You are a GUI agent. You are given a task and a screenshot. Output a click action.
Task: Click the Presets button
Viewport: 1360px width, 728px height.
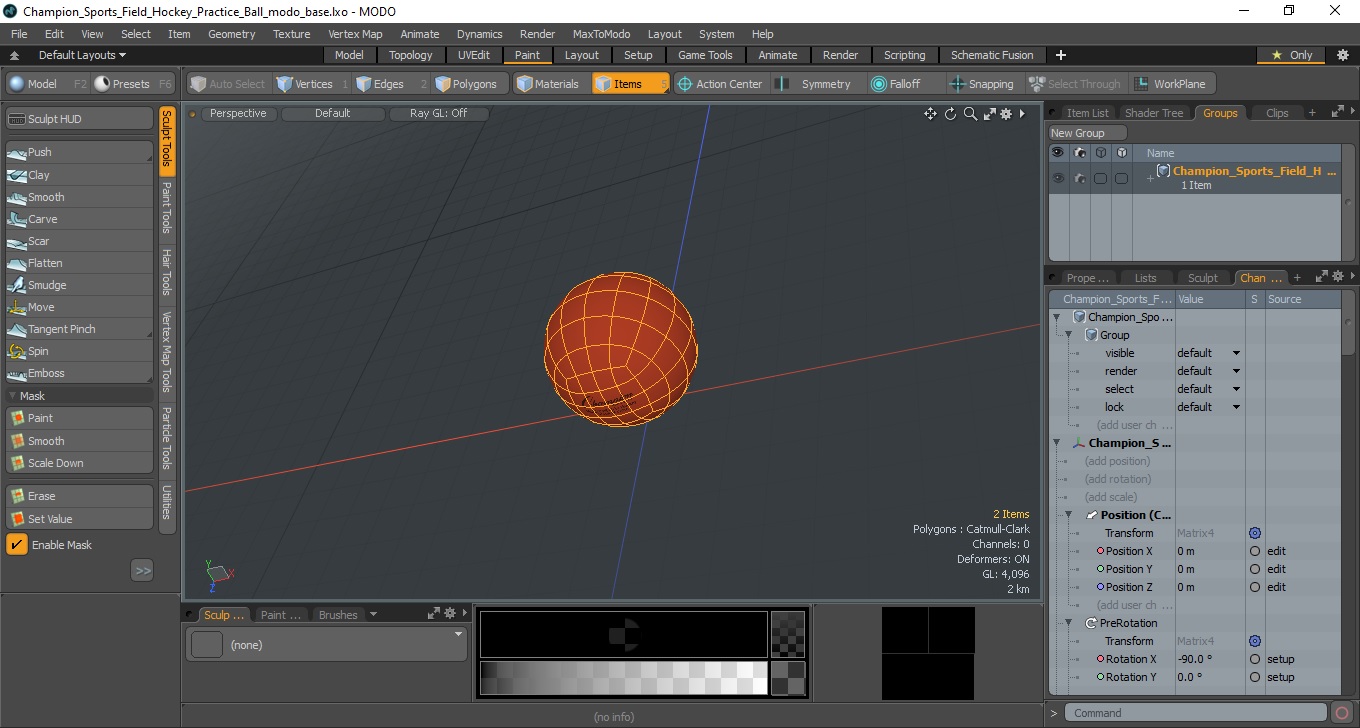click(x=133, y=84)
